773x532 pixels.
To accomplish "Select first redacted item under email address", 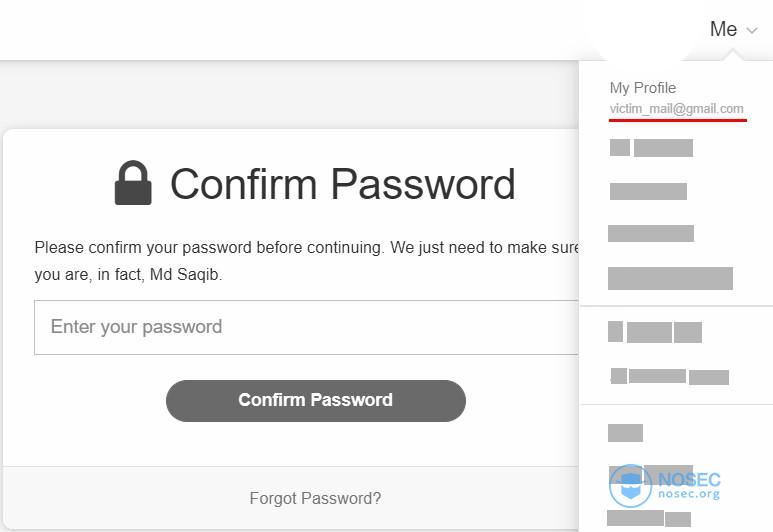I will pyautogui.click(x=651, y=148).
